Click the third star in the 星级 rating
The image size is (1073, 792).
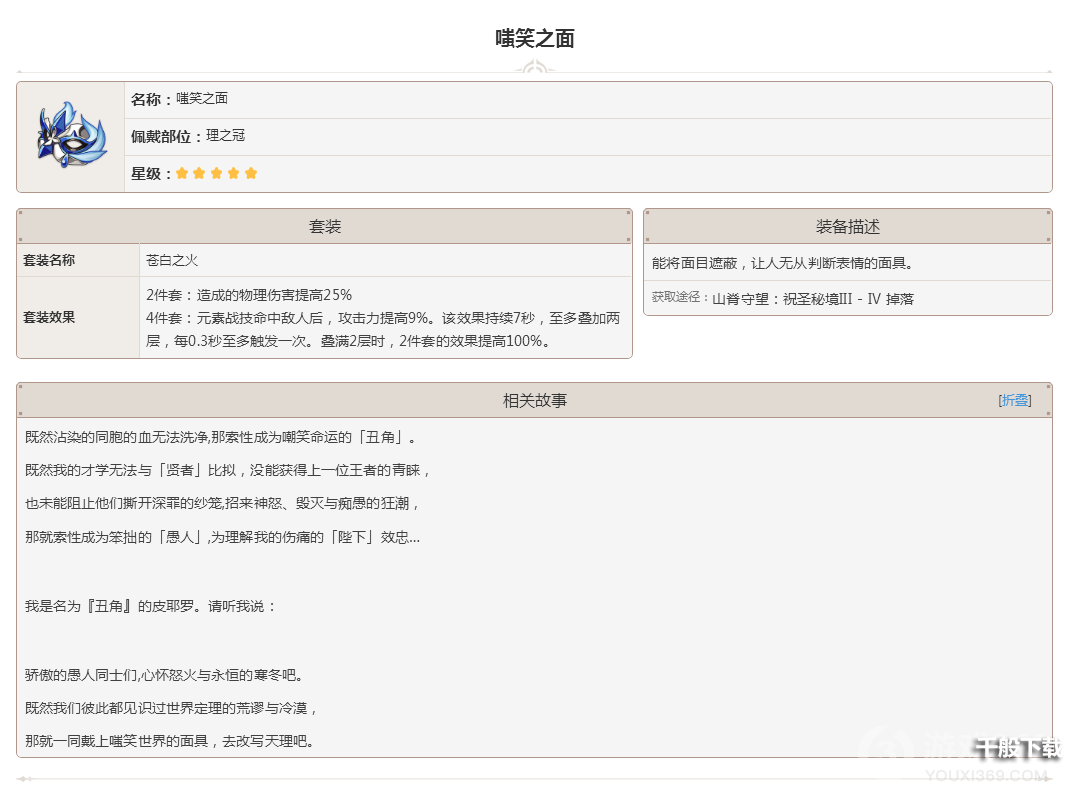click(216, 173)
